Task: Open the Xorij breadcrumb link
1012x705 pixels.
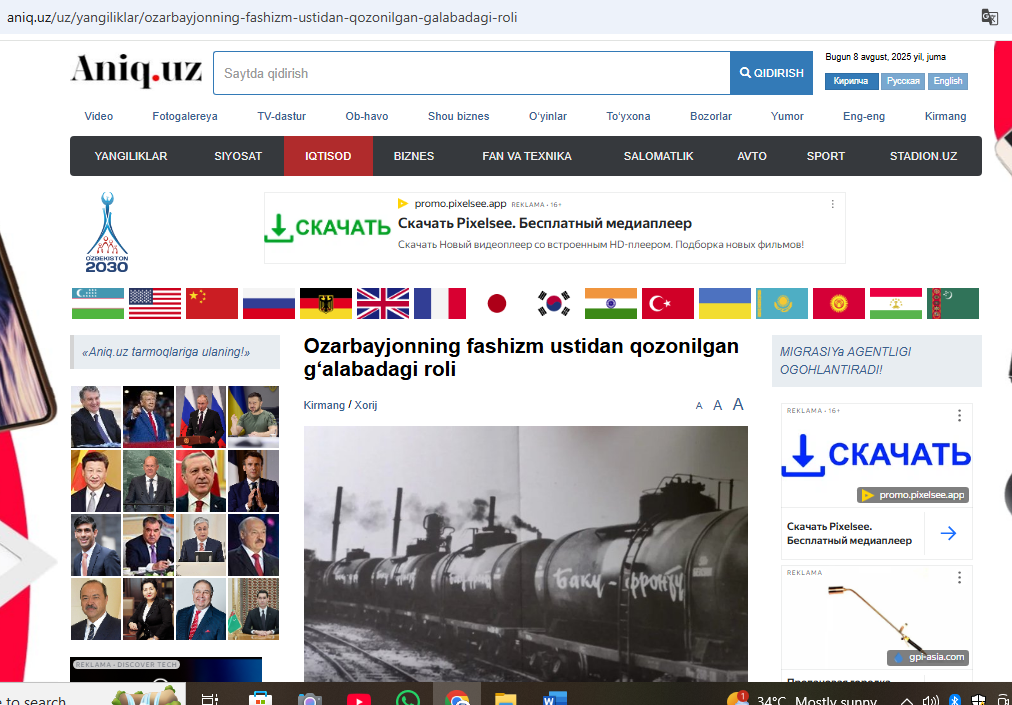Action: coord(366,405)
